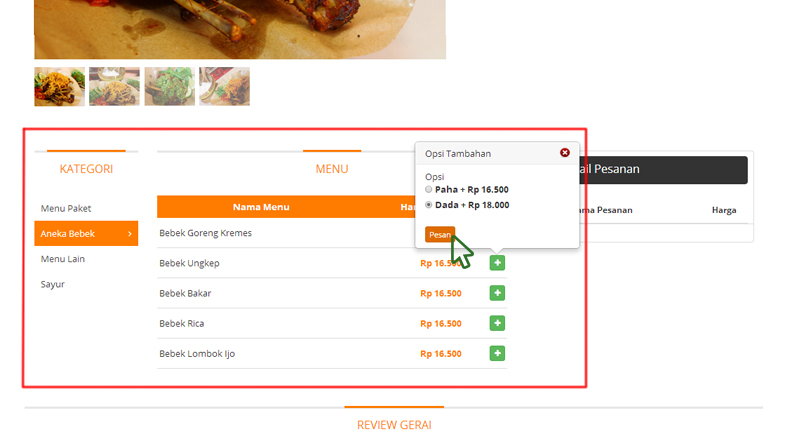
Task: Close the Opsi Tambahan popup
Action: [564, 152]
